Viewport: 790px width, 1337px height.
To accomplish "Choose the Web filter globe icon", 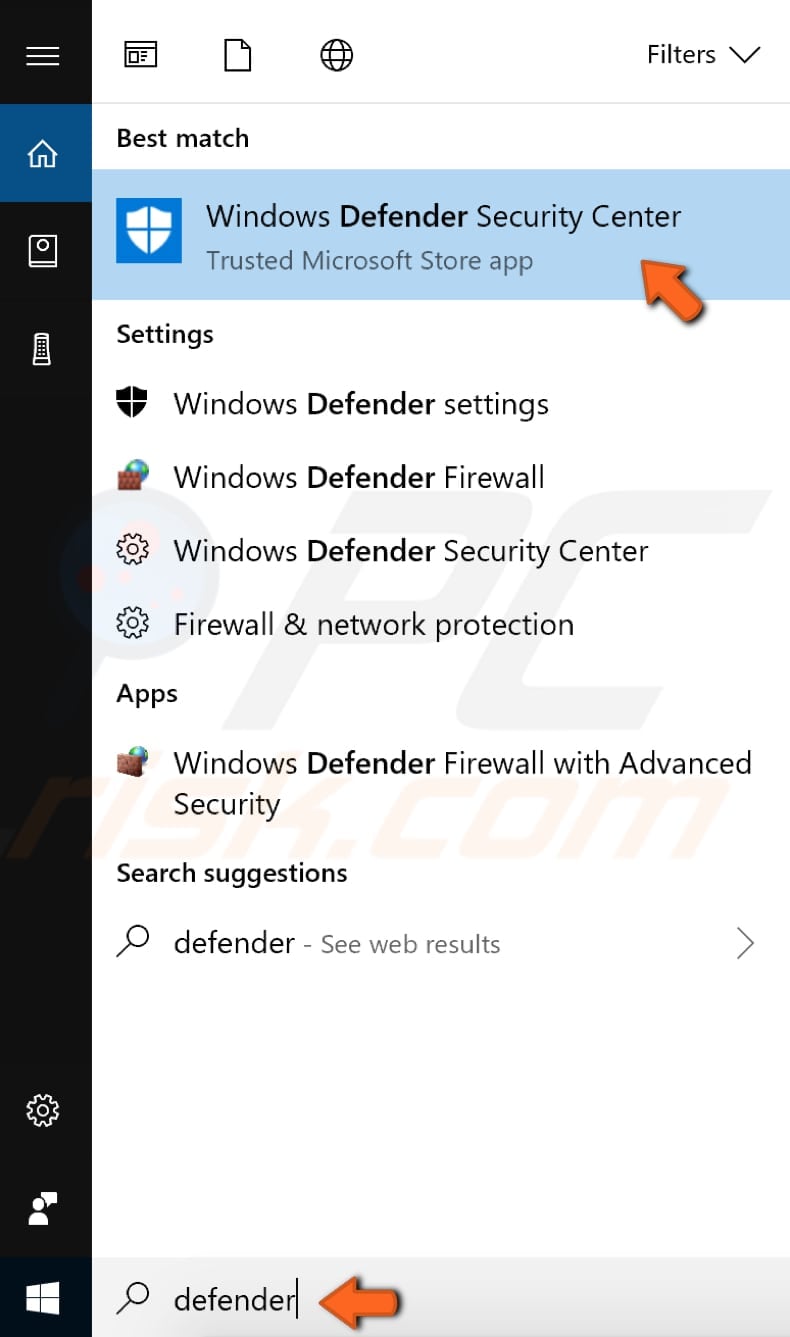I will click(x=336, y=55).
